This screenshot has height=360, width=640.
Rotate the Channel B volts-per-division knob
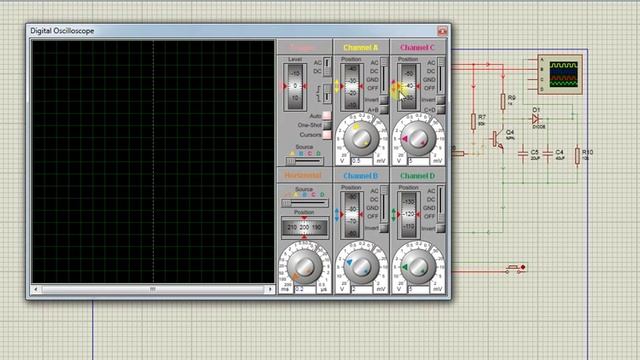tap(361, 266)
